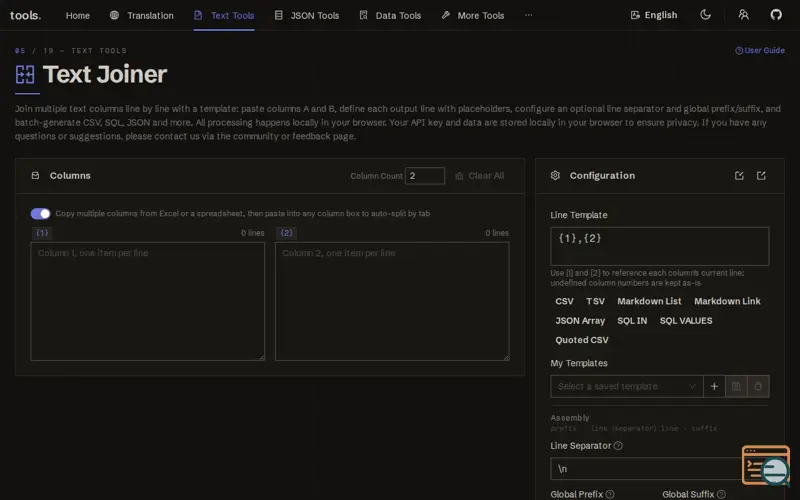Apply the CSV template preset
The height and width of the screenshot is (500, 800).
pyautogui.click(x=564, y=301)
